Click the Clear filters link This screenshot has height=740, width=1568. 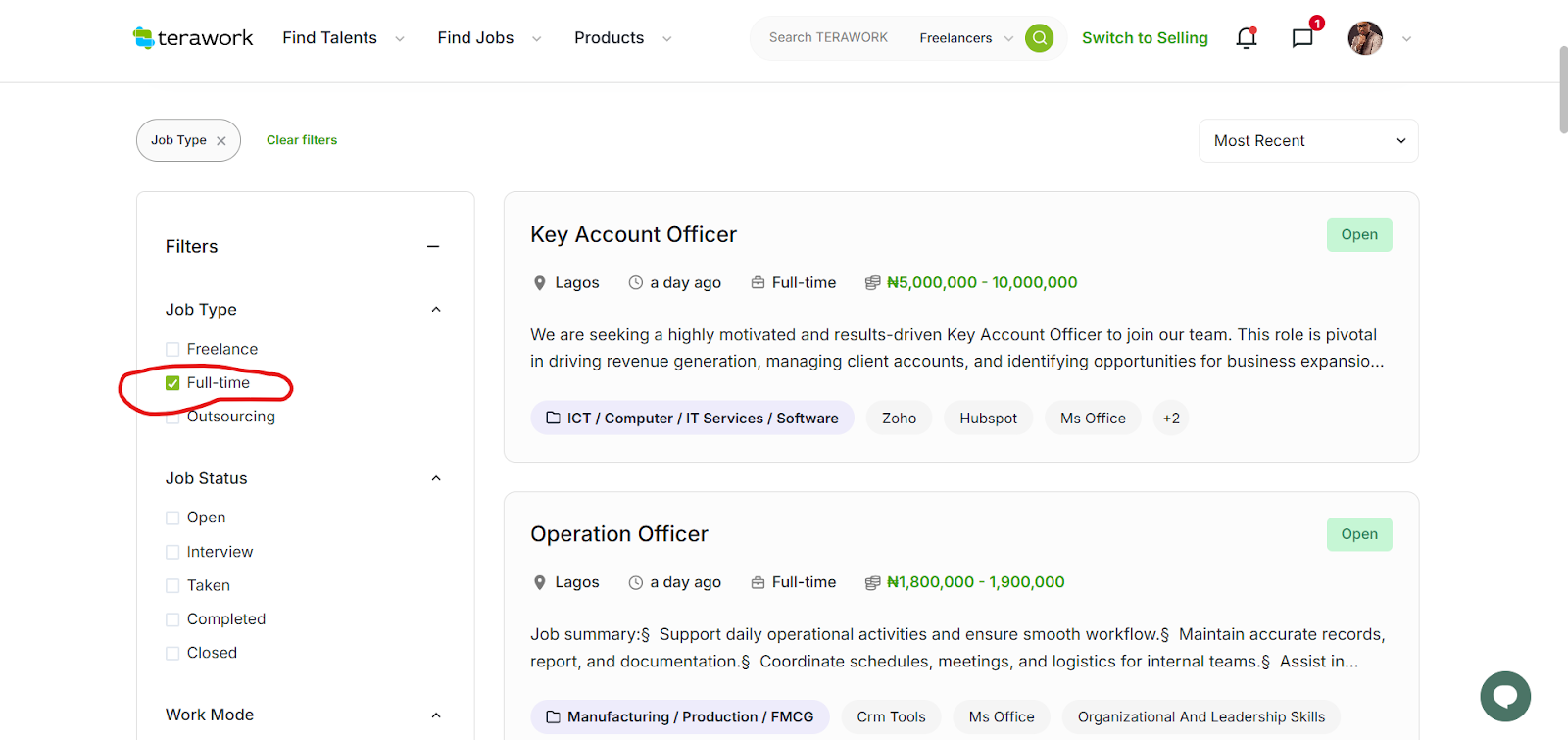point(302,140)
